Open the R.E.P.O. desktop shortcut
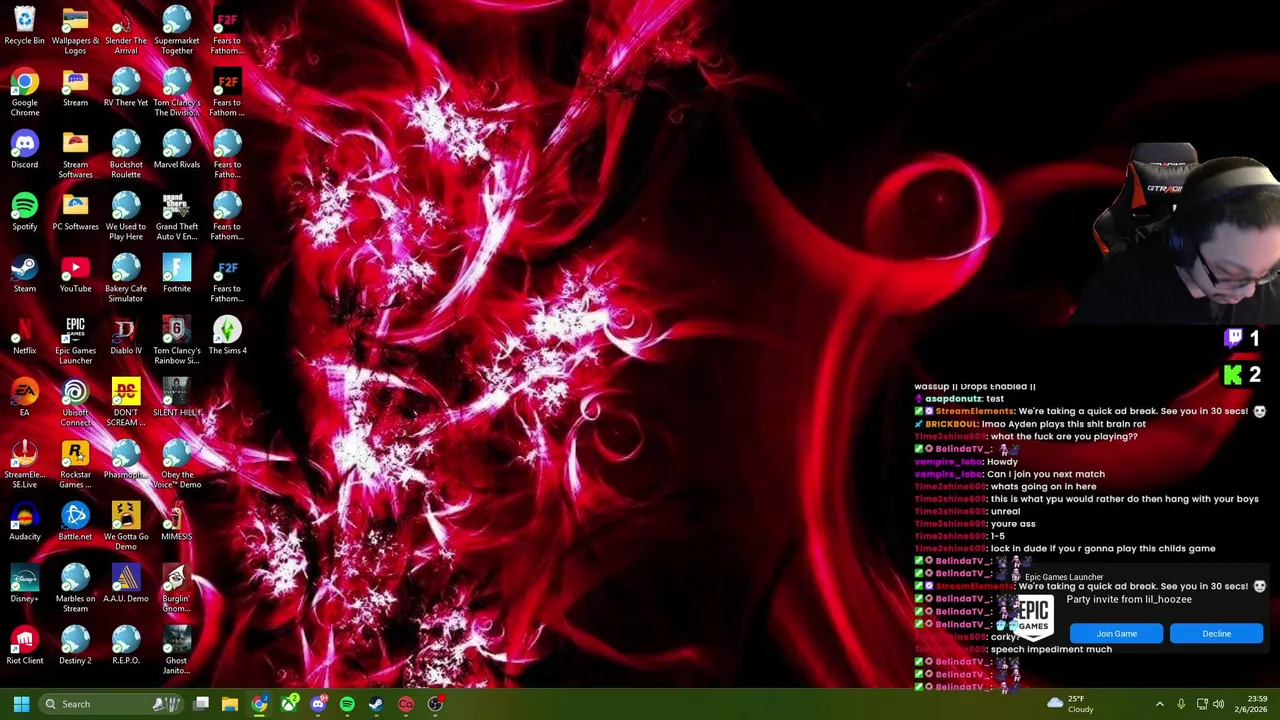This screenshot has width=1280, height=720. coord(126,646)
